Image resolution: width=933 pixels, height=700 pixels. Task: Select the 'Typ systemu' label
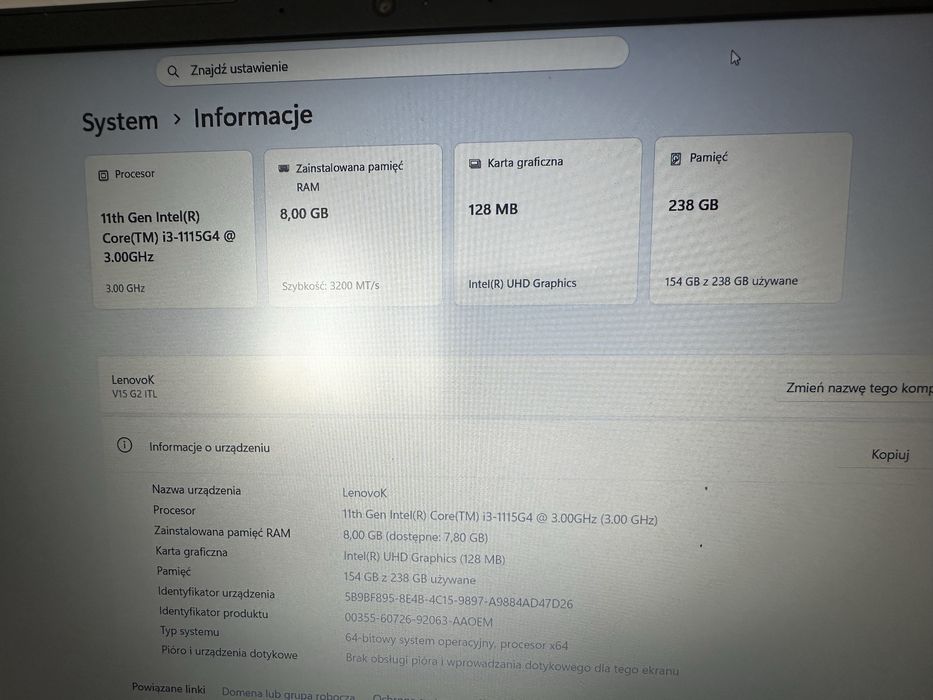[x=189, y=631]
